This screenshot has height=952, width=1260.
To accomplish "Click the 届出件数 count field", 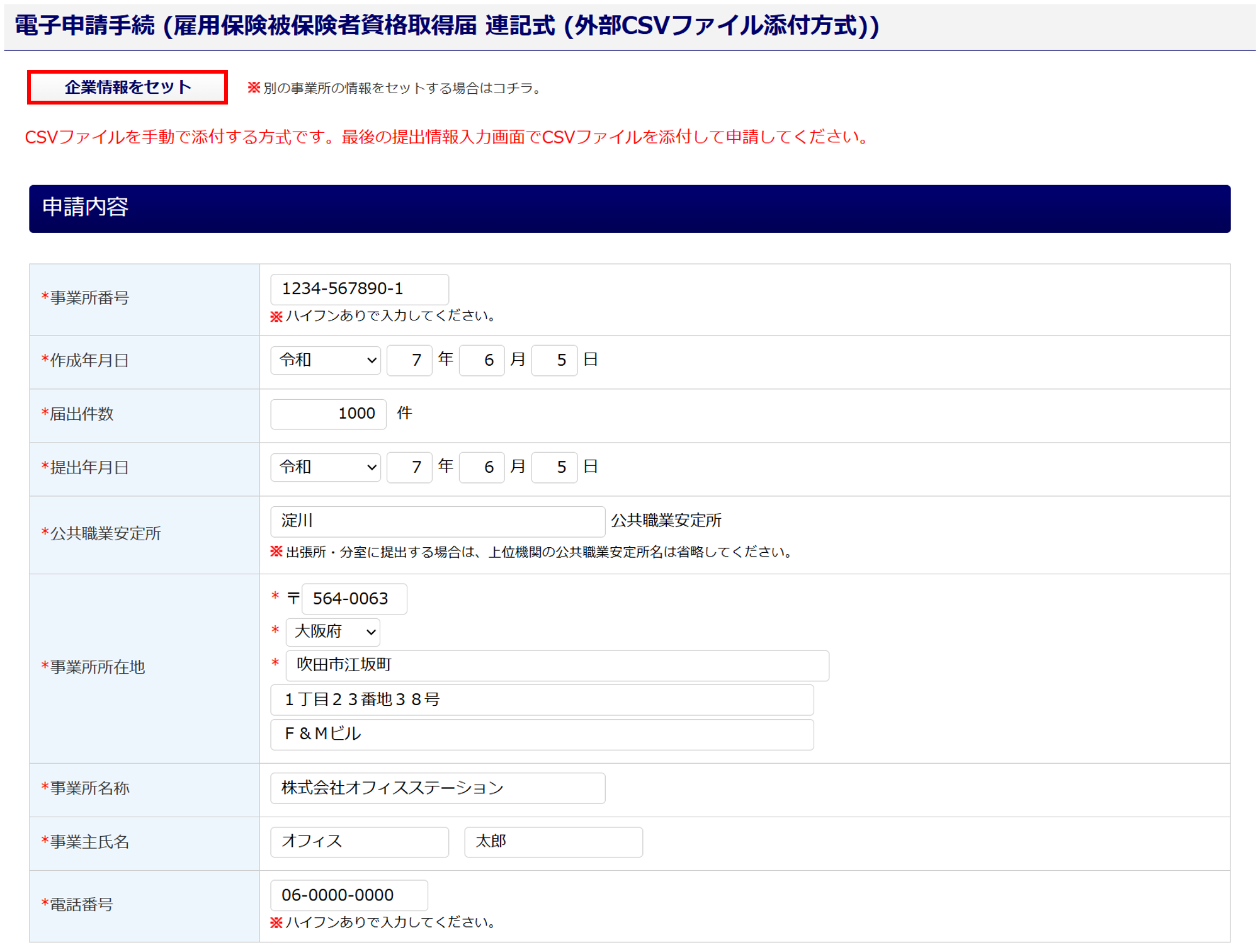I will 328,414.
